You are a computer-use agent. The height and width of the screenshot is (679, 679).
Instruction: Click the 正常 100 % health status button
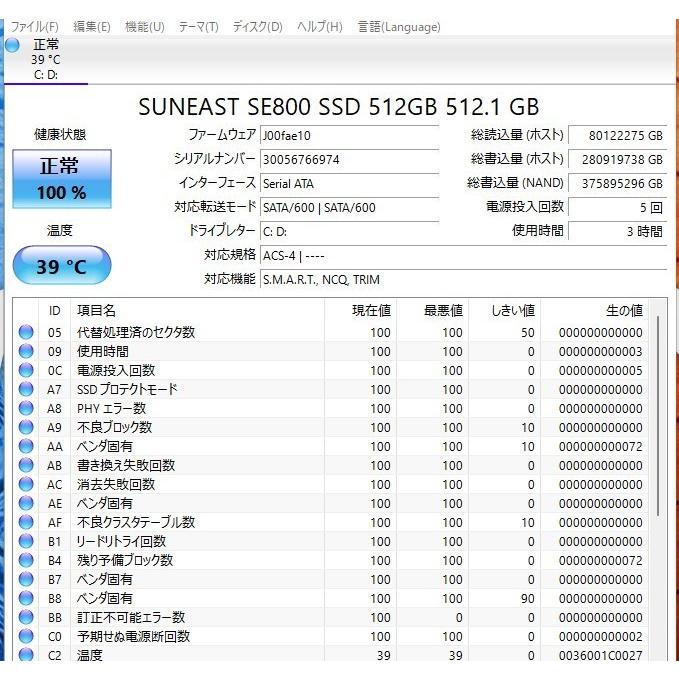click(62, 179)
